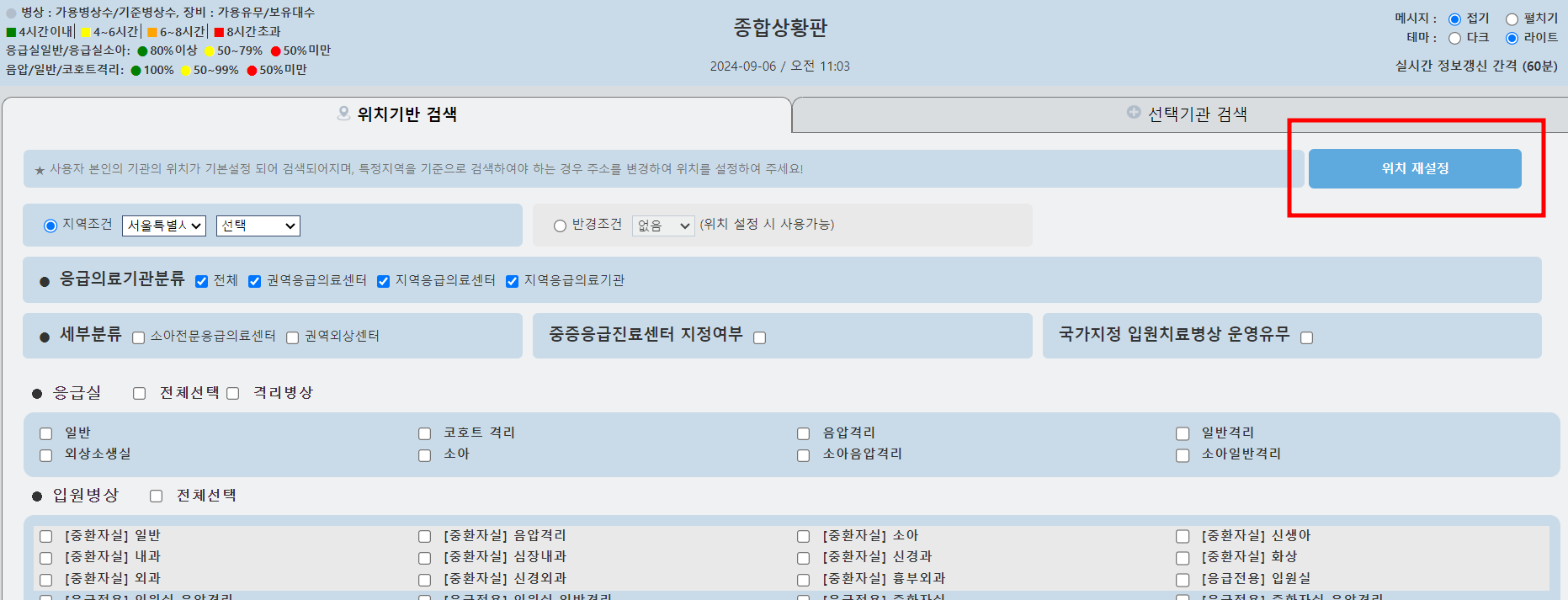Check [중환자실] 내과 checkbox
This screenshot has height=600, width=1568.
(x=46, y=558)
